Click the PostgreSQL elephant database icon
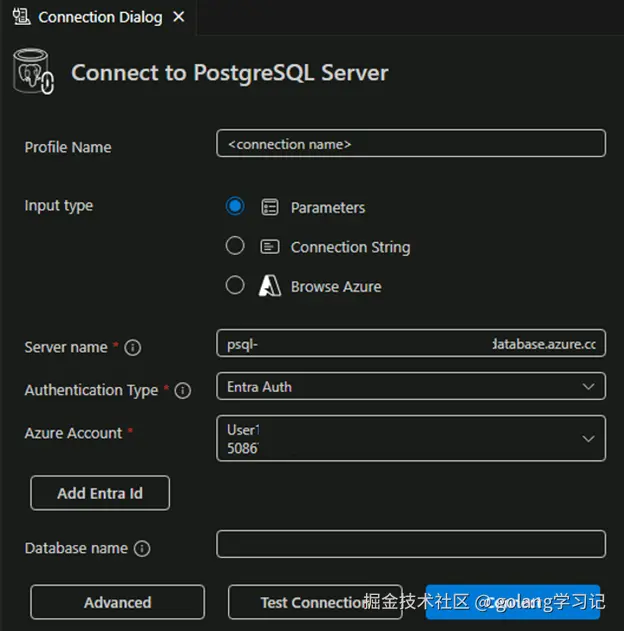 (34, 74)
